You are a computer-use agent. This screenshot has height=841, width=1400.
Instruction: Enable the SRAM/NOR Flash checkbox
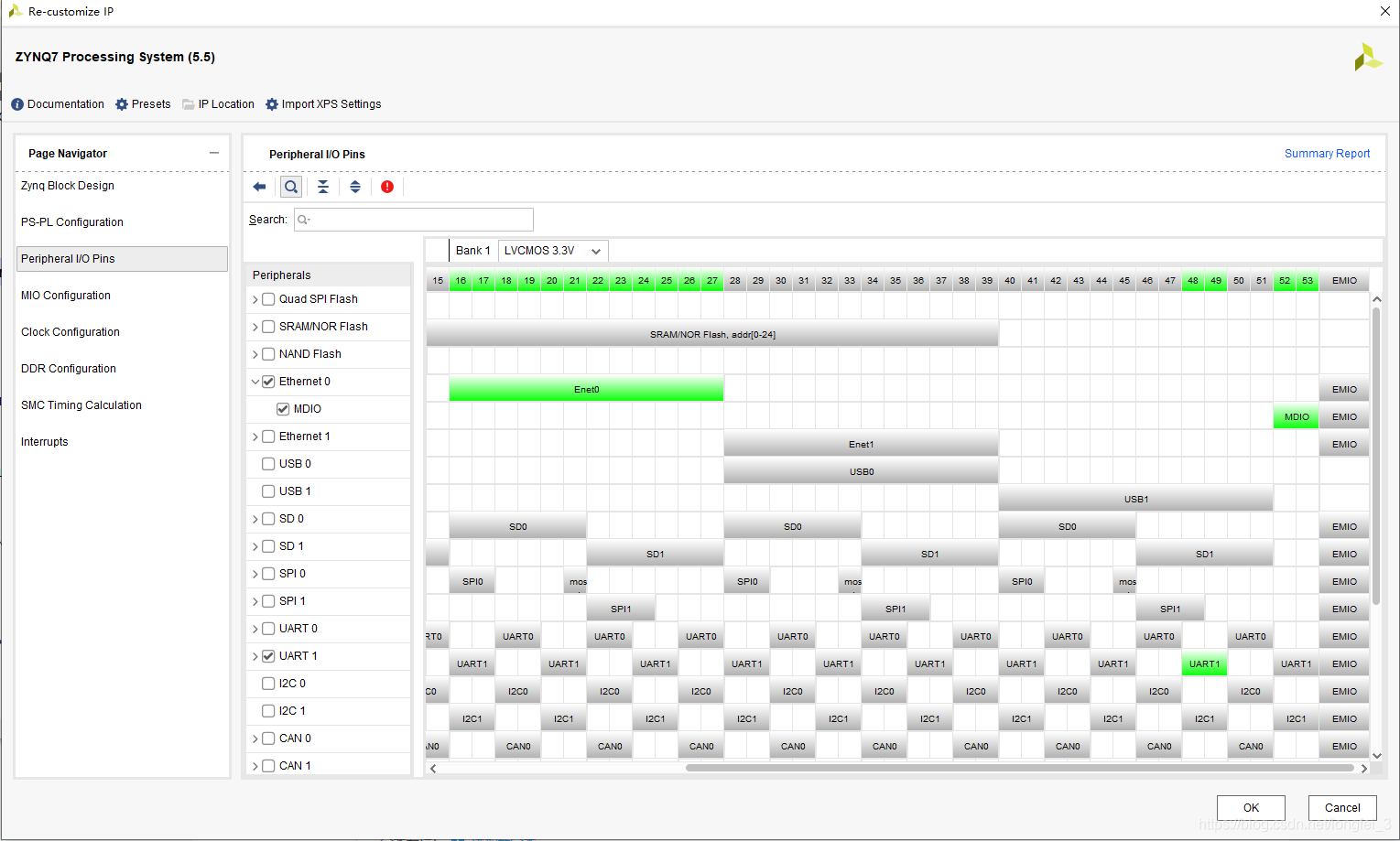(268, 327)
